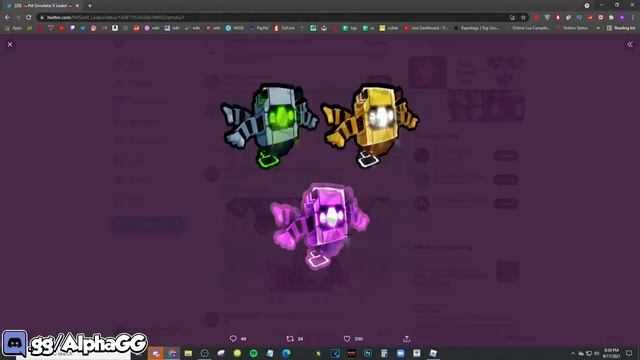Open a new browser tab

[90, 6]
